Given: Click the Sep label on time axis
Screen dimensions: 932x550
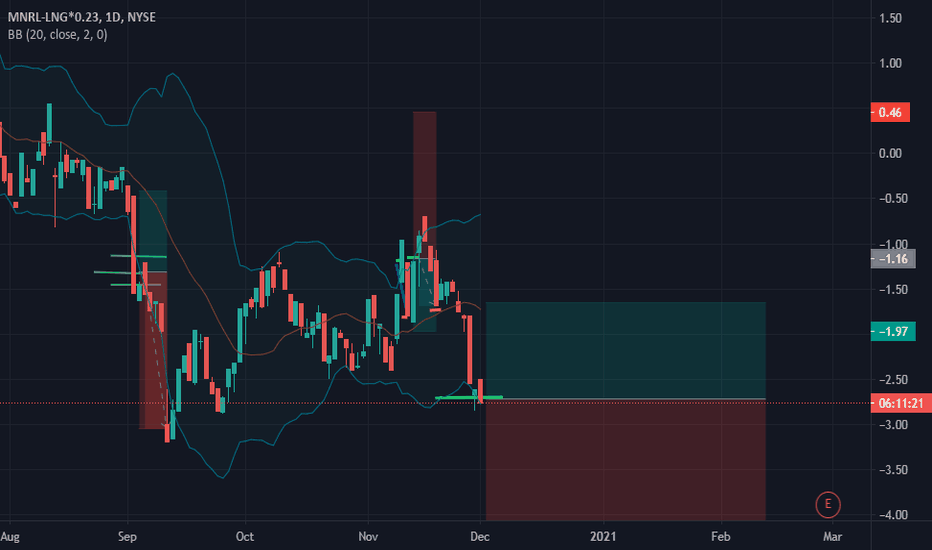Looking at the screenshot, I should click(127, 536).
